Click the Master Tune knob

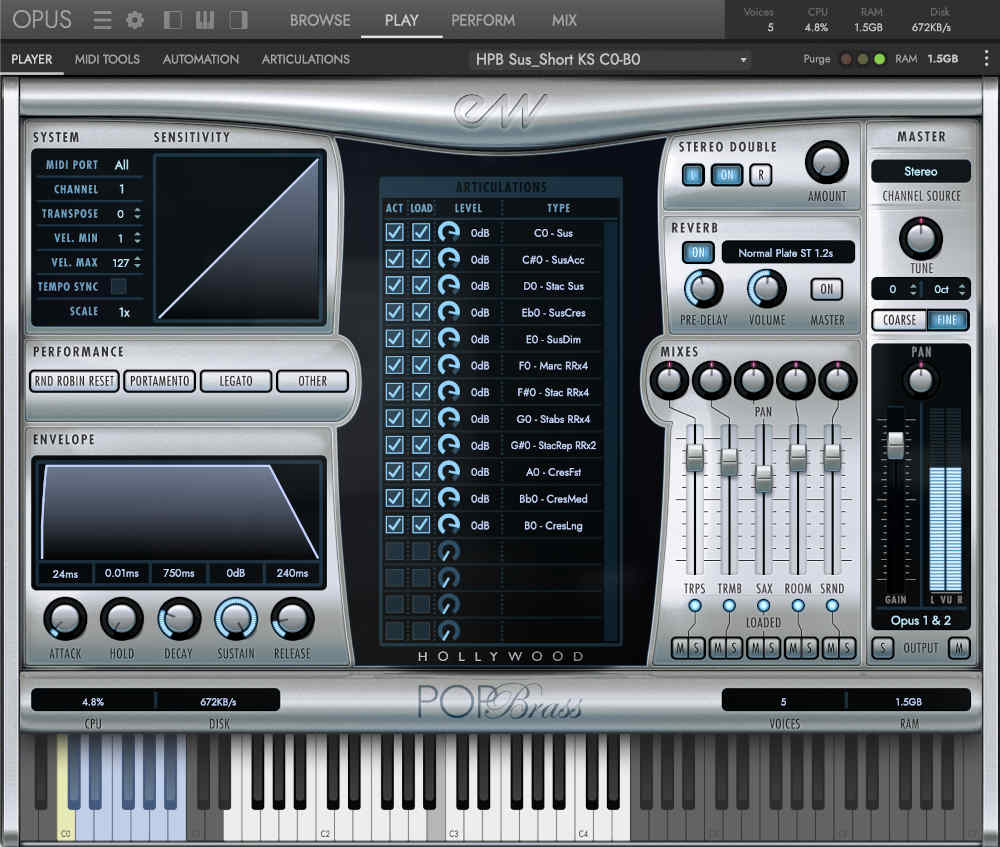pos(920,238)
